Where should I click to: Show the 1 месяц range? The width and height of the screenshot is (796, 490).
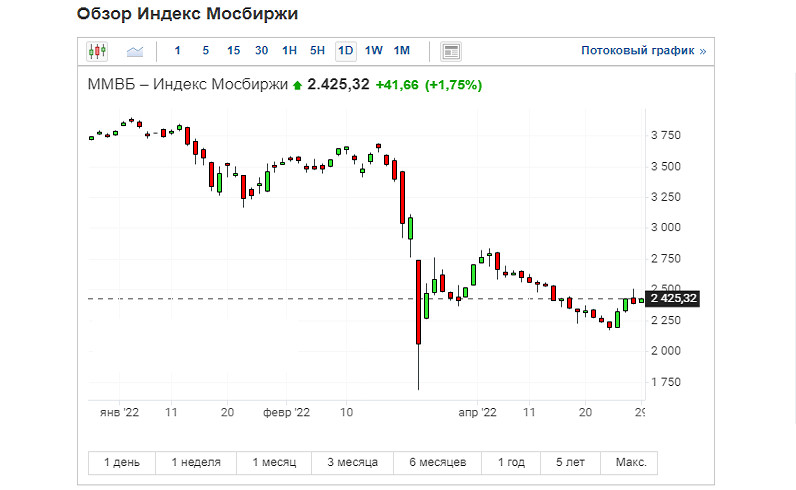click(274, 463)
